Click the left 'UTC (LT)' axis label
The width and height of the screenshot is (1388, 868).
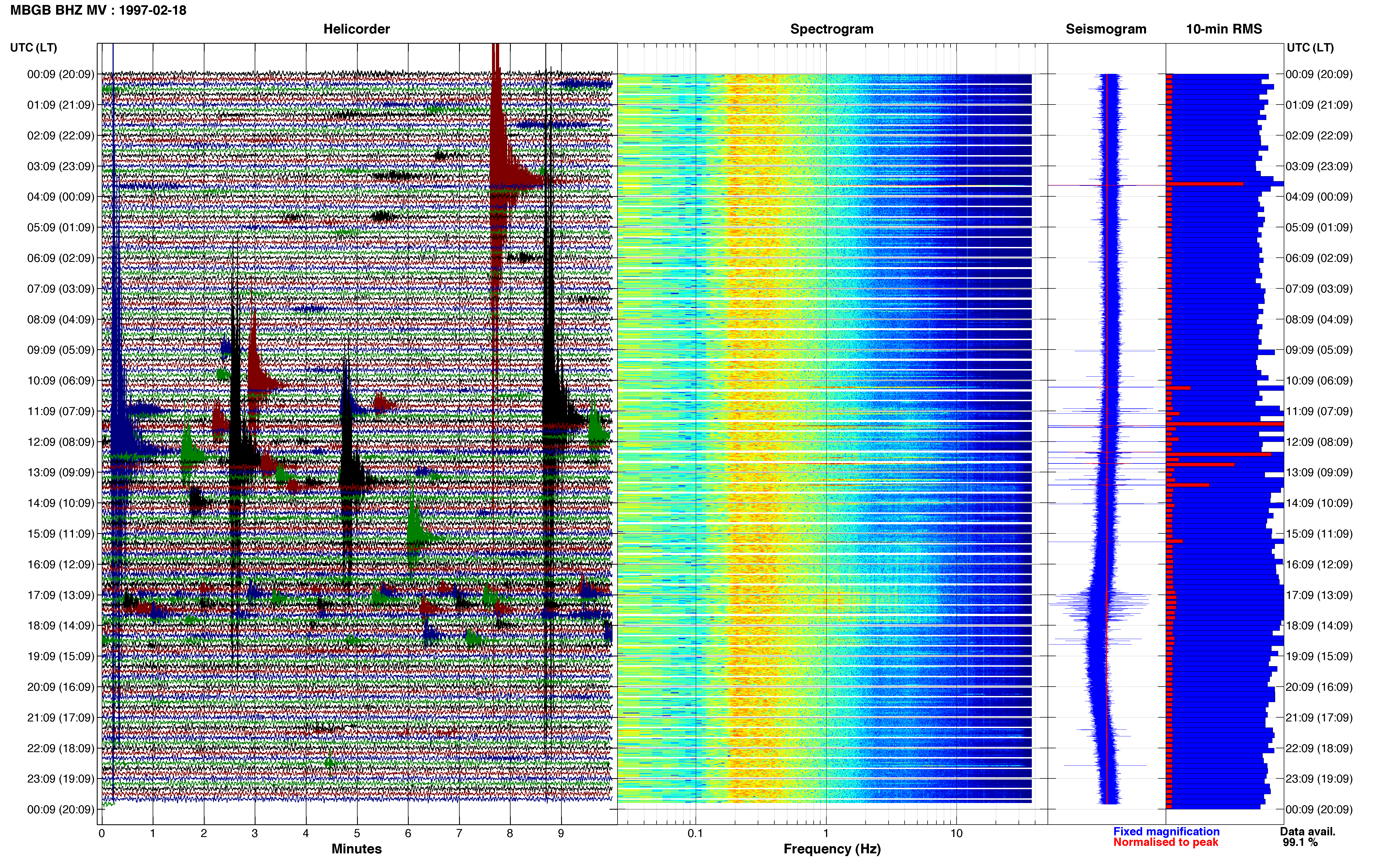(x=34, y=47)
